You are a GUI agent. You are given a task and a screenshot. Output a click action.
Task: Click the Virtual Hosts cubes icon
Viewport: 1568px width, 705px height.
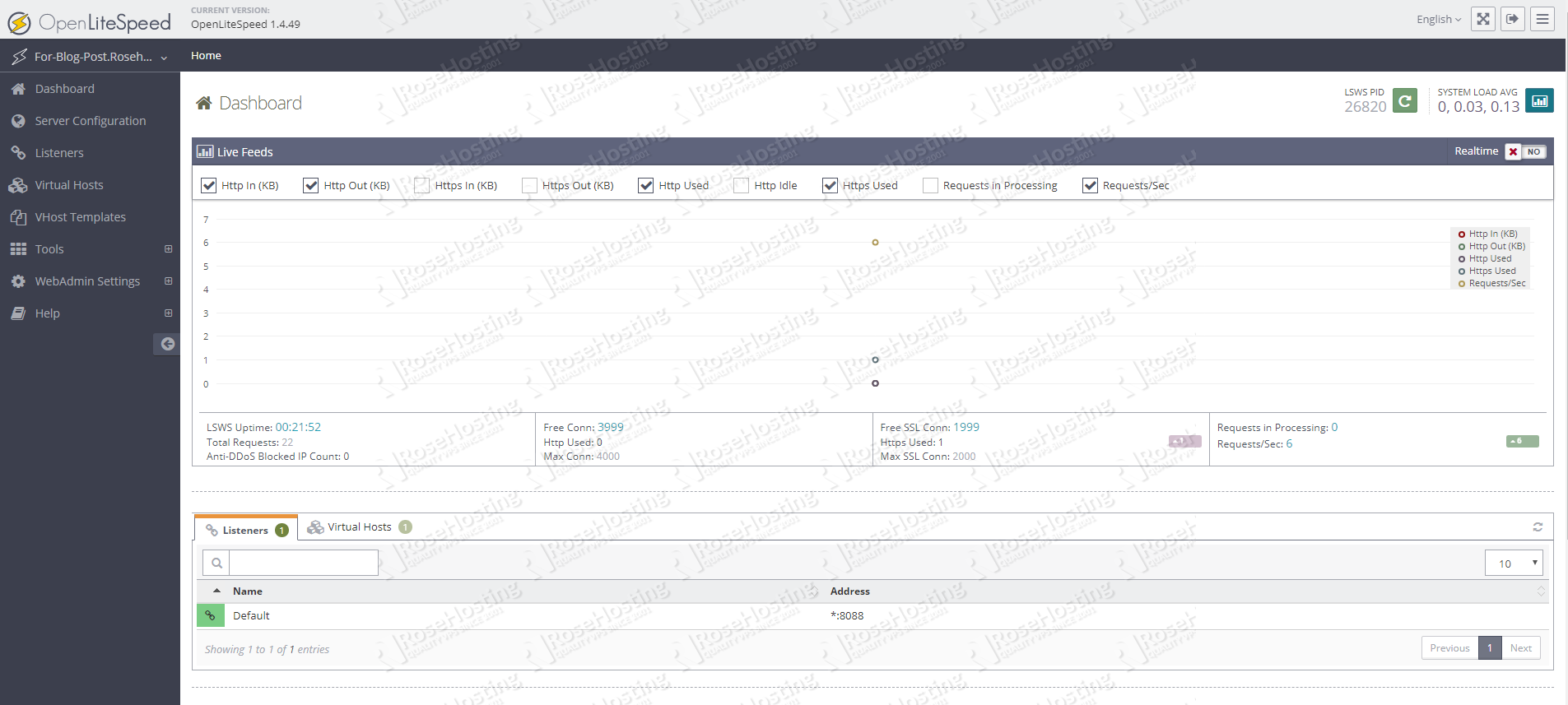point(18,185)
